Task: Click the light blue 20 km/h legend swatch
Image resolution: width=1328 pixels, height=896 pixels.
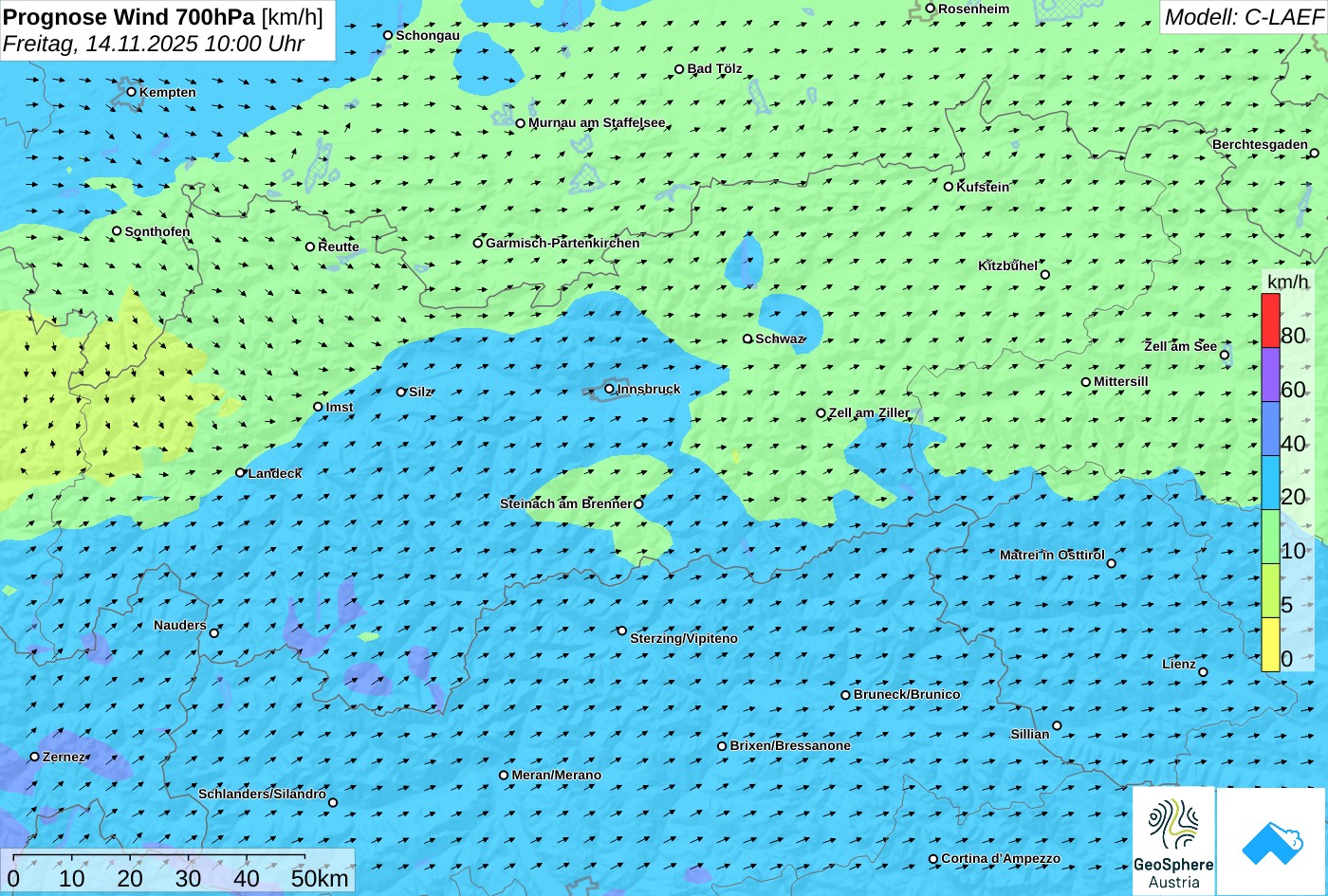Action: (1270, 483)
